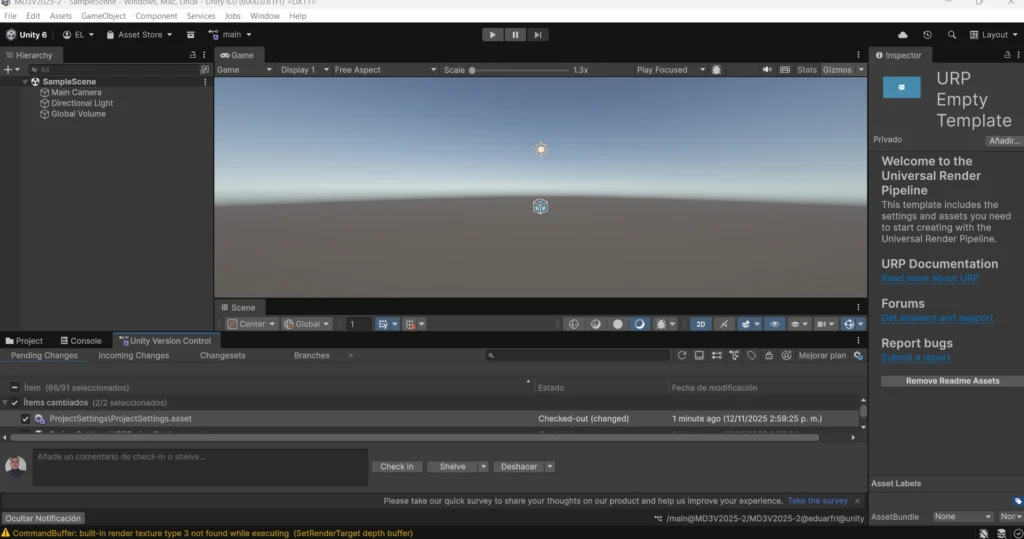This screenshot has width=1024, height=539.
Task: Switch to the Project tab
Action: coord(24,340)
